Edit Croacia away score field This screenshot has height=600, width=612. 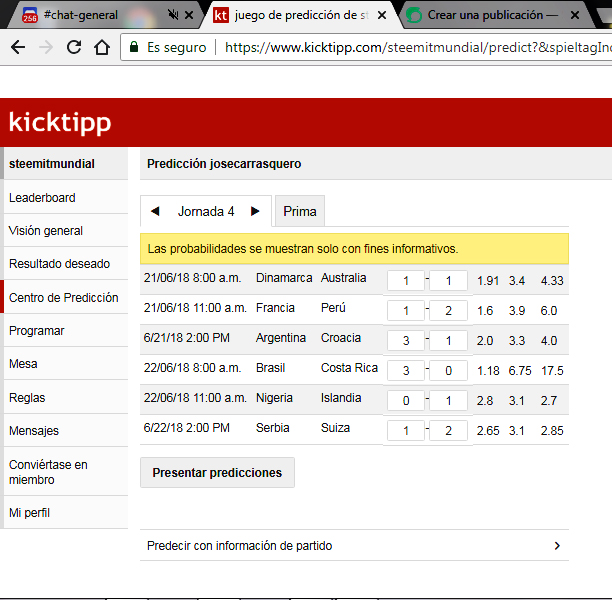pos(448,341)
